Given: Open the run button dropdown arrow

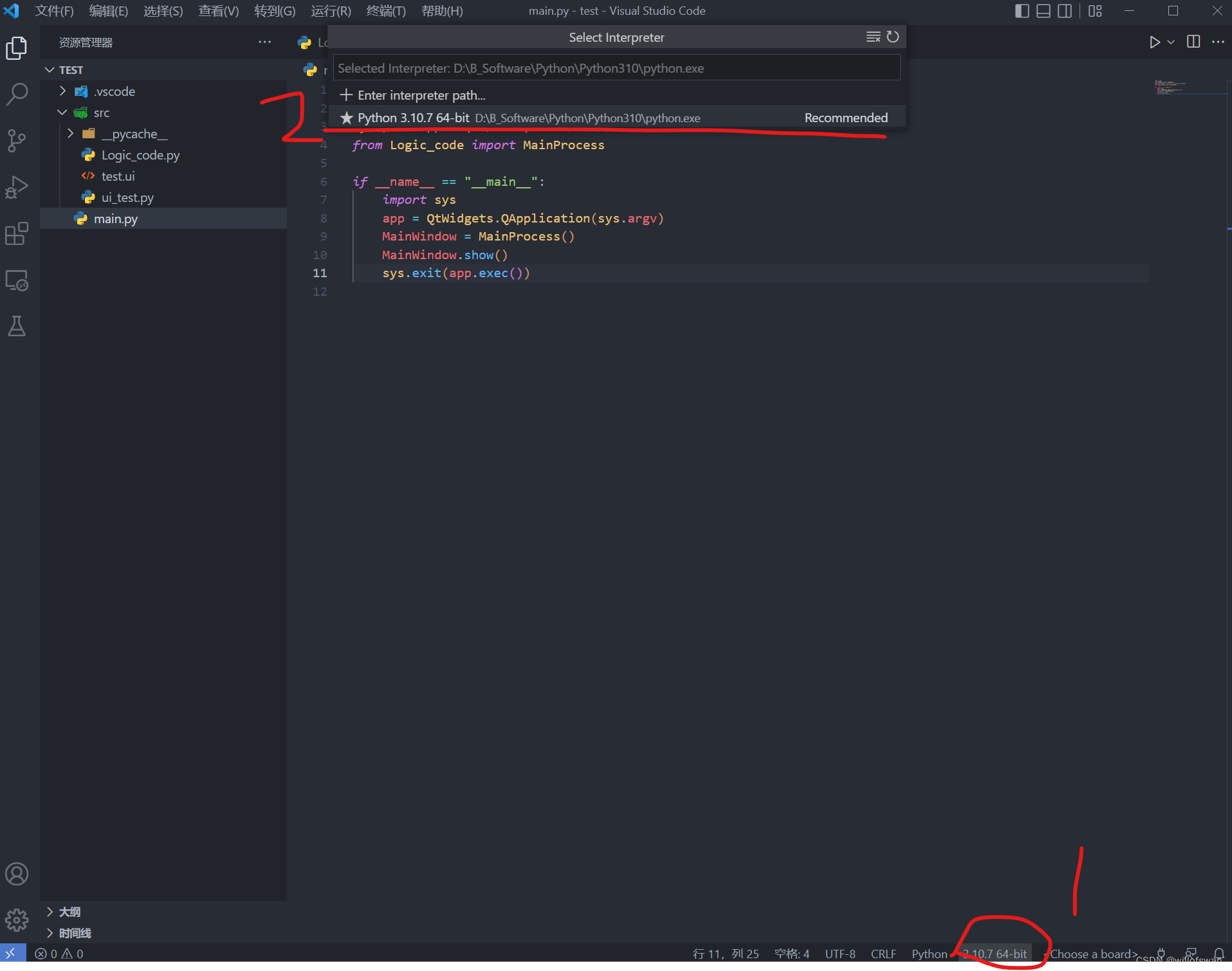Looking at the screenshot, I should (x=1171, y=42).
